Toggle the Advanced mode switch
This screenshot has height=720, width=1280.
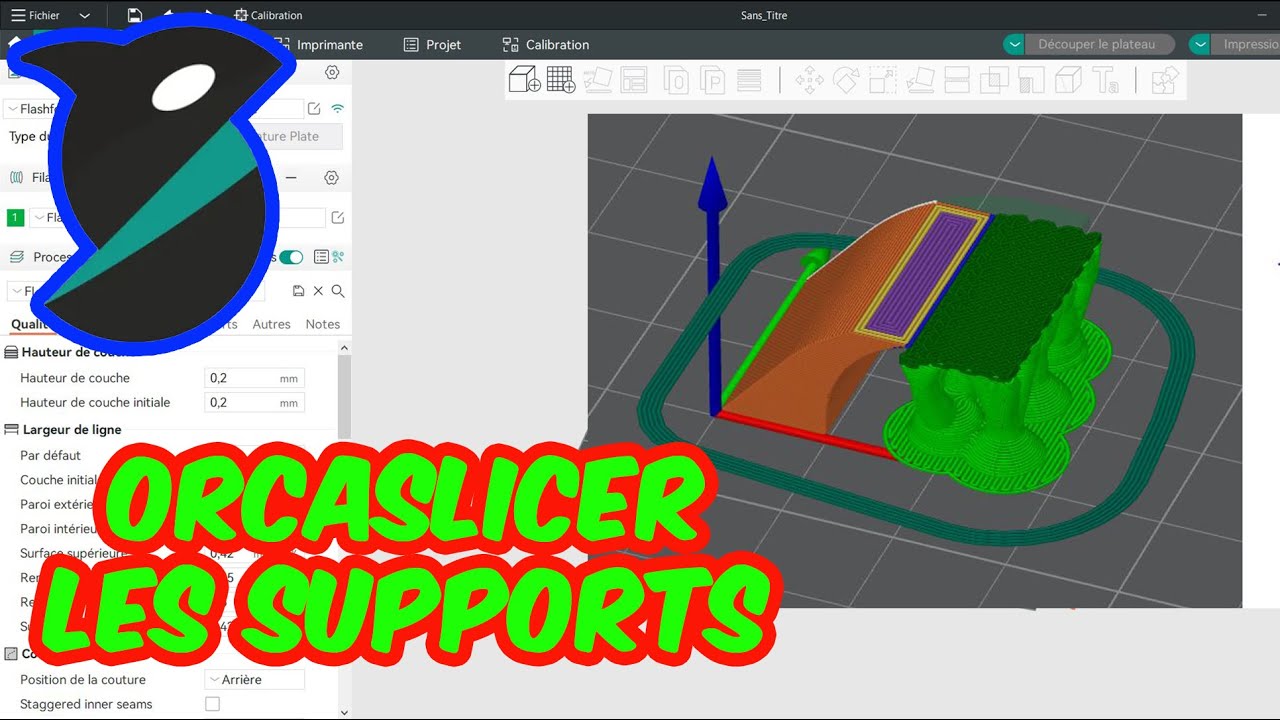[x=291, y=257]
